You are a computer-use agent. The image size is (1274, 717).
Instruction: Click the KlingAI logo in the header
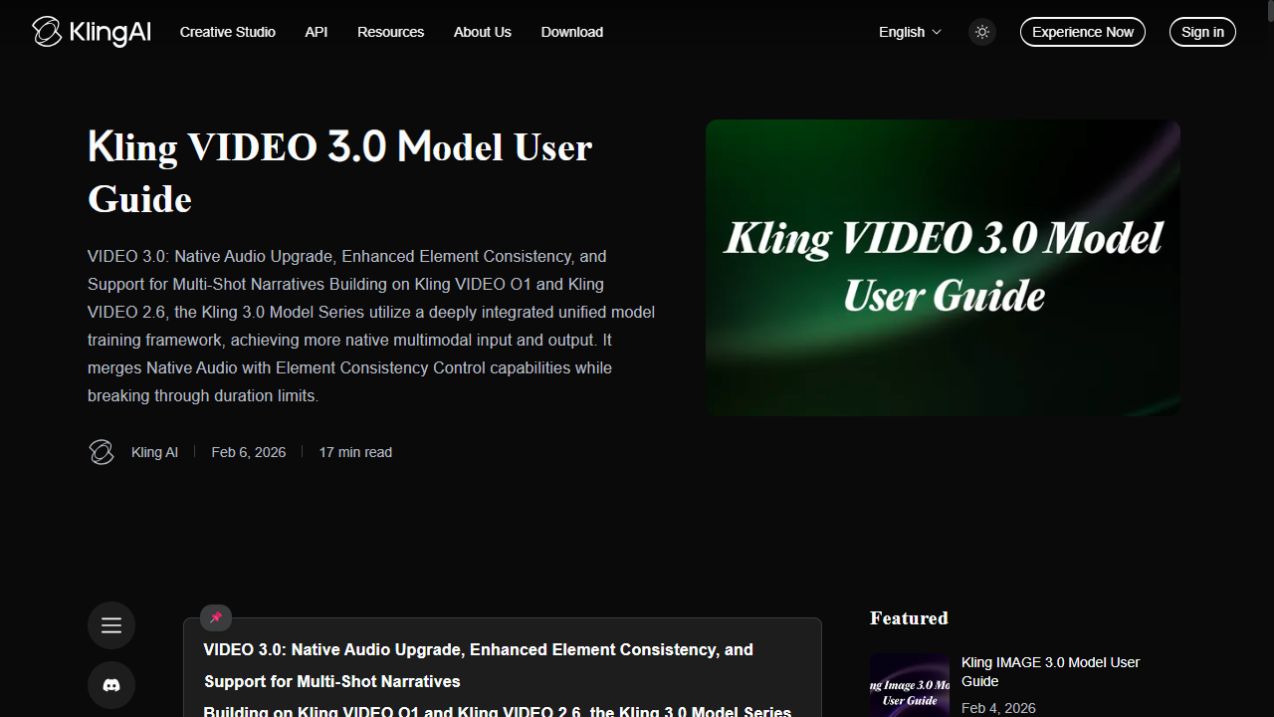click(x=91, y=32)
